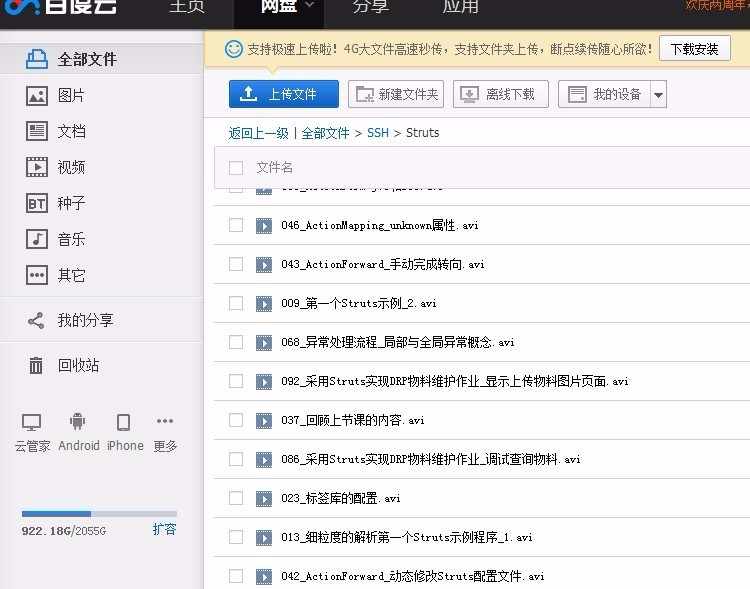The height and width of the screenshot is (589, 750).
Task: Click the 文件名 column header
Action: coord(275,167)
